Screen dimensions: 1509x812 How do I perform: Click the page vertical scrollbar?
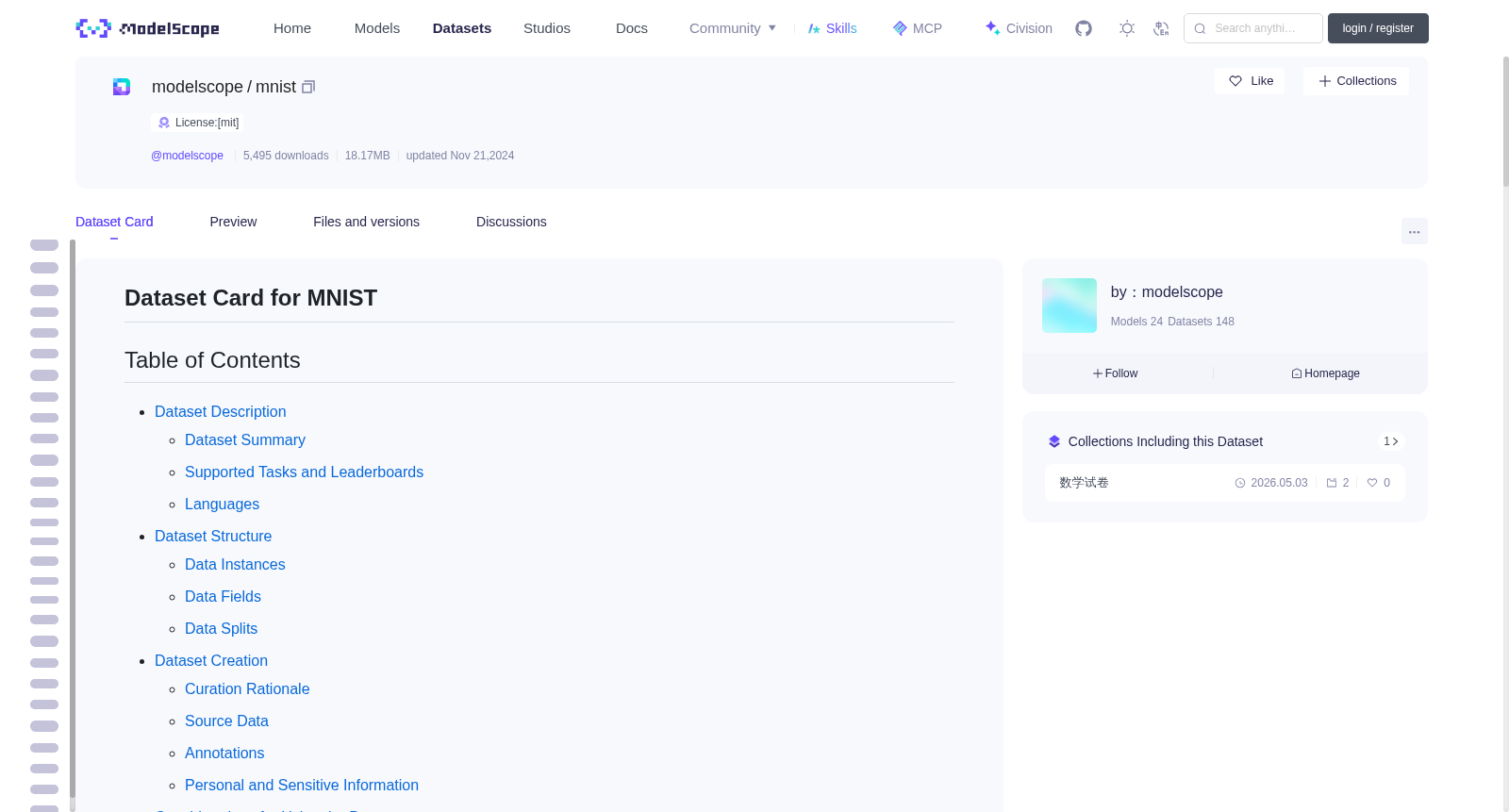tap(1505, 123)
